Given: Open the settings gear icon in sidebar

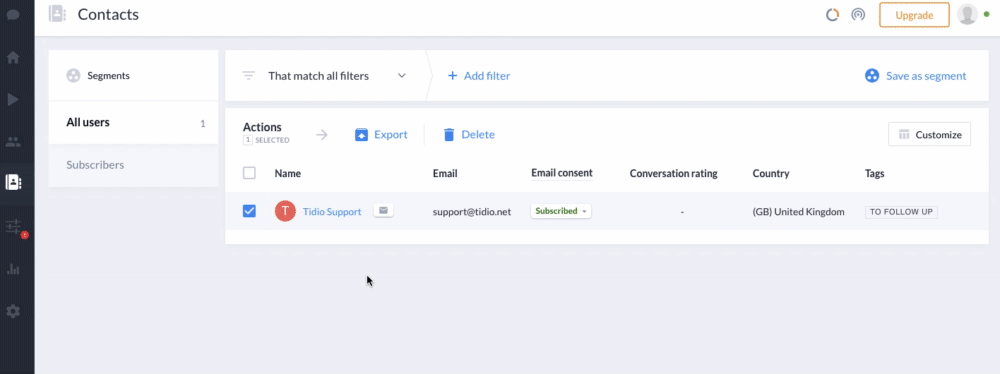Looking at the screenshot, I should click(x=13, y=311).
